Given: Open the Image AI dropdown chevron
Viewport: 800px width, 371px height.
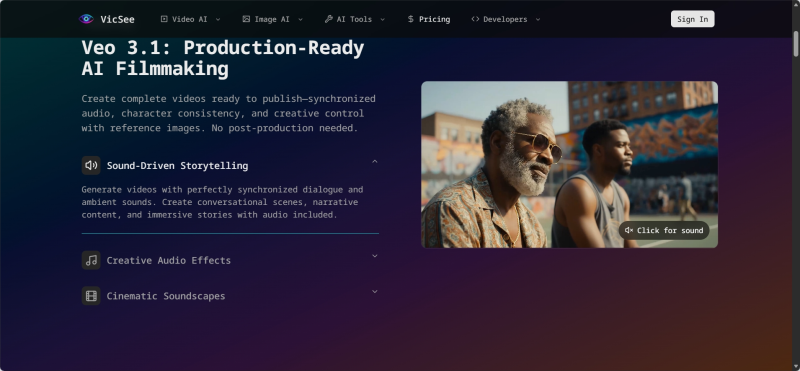Looking at the screenshot, I should 300,19.
